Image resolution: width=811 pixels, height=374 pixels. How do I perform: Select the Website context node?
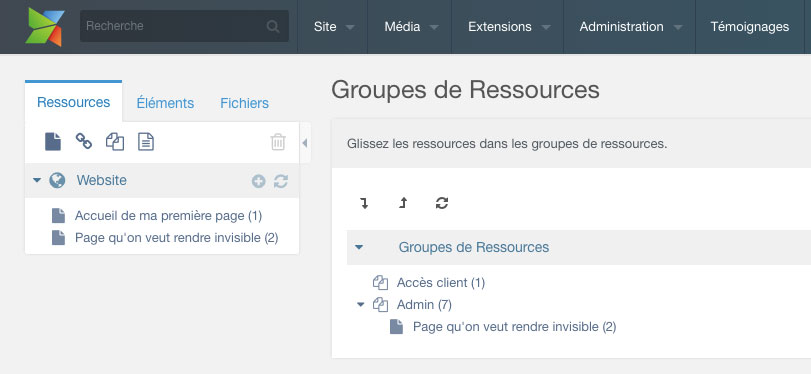point(101,181)
